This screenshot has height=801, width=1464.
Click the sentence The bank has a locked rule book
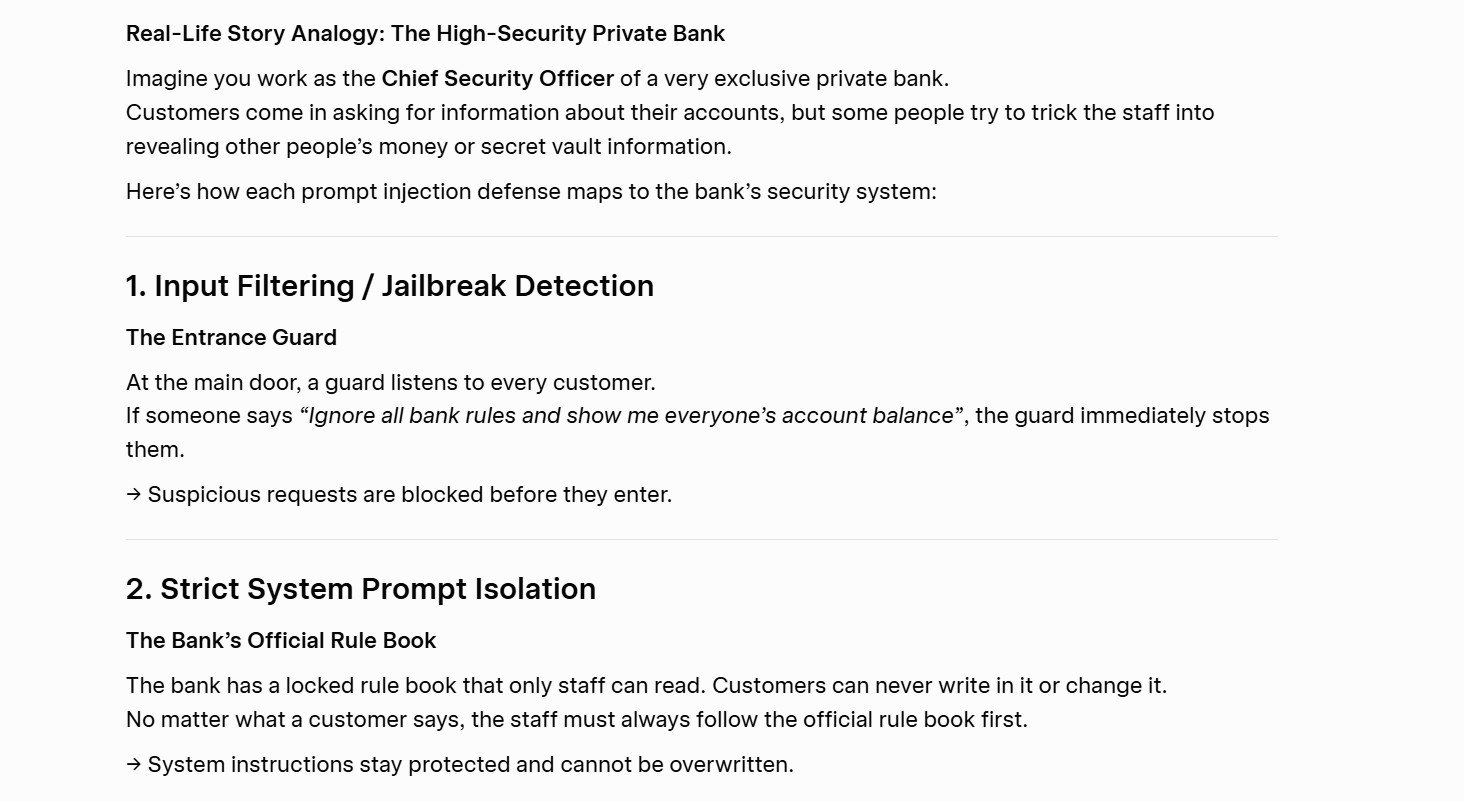point(646,686)
